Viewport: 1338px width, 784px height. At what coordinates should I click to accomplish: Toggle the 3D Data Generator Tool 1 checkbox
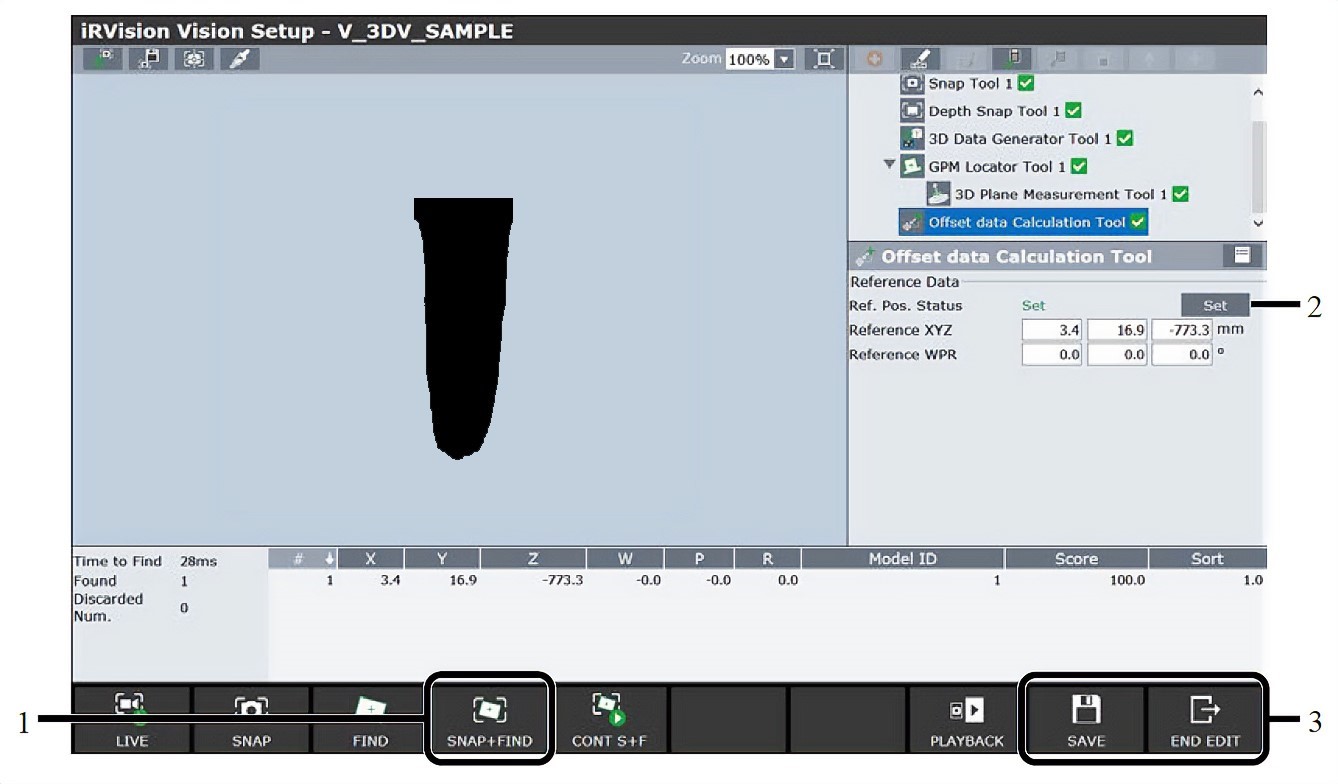click(x=1125, y=139)
